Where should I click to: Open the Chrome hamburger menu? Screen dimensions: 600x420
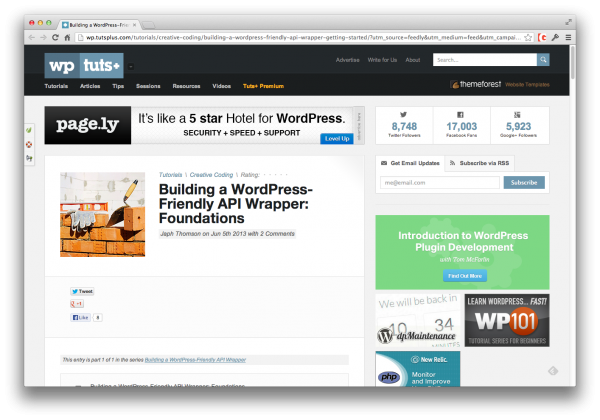point(568,37)
